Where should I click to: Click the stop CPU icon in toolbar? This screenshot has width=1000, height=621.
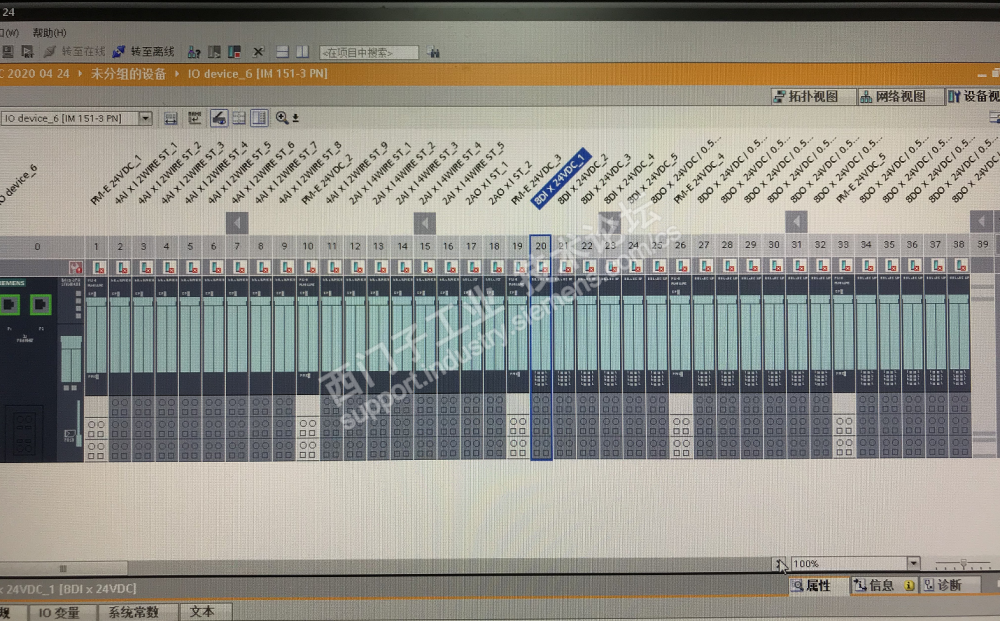click(235, 52)
